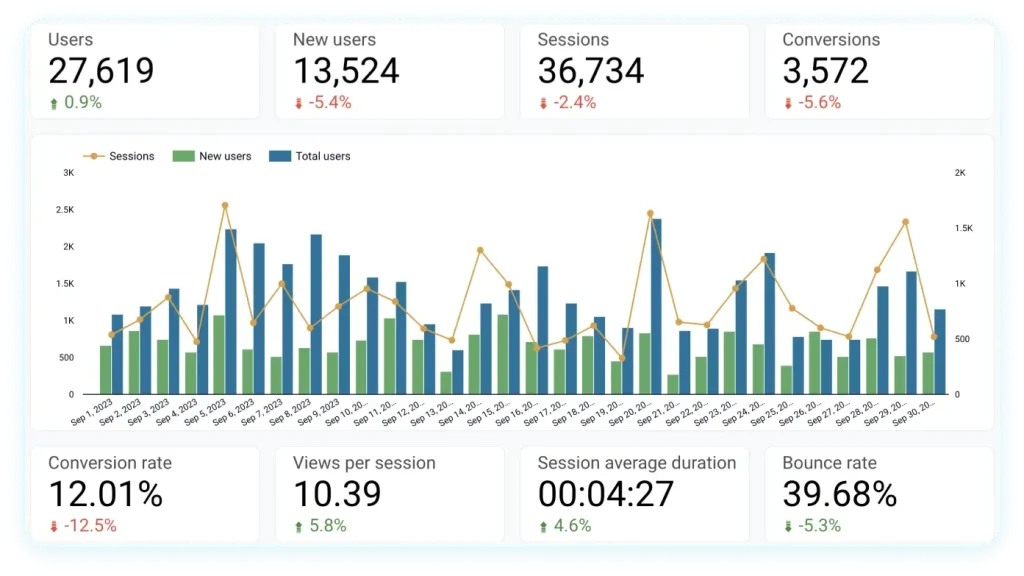1024x576 pixels.
Task: Click the green up arrow under Views per session
Action: pyautogui.click(x=298, y=526)
